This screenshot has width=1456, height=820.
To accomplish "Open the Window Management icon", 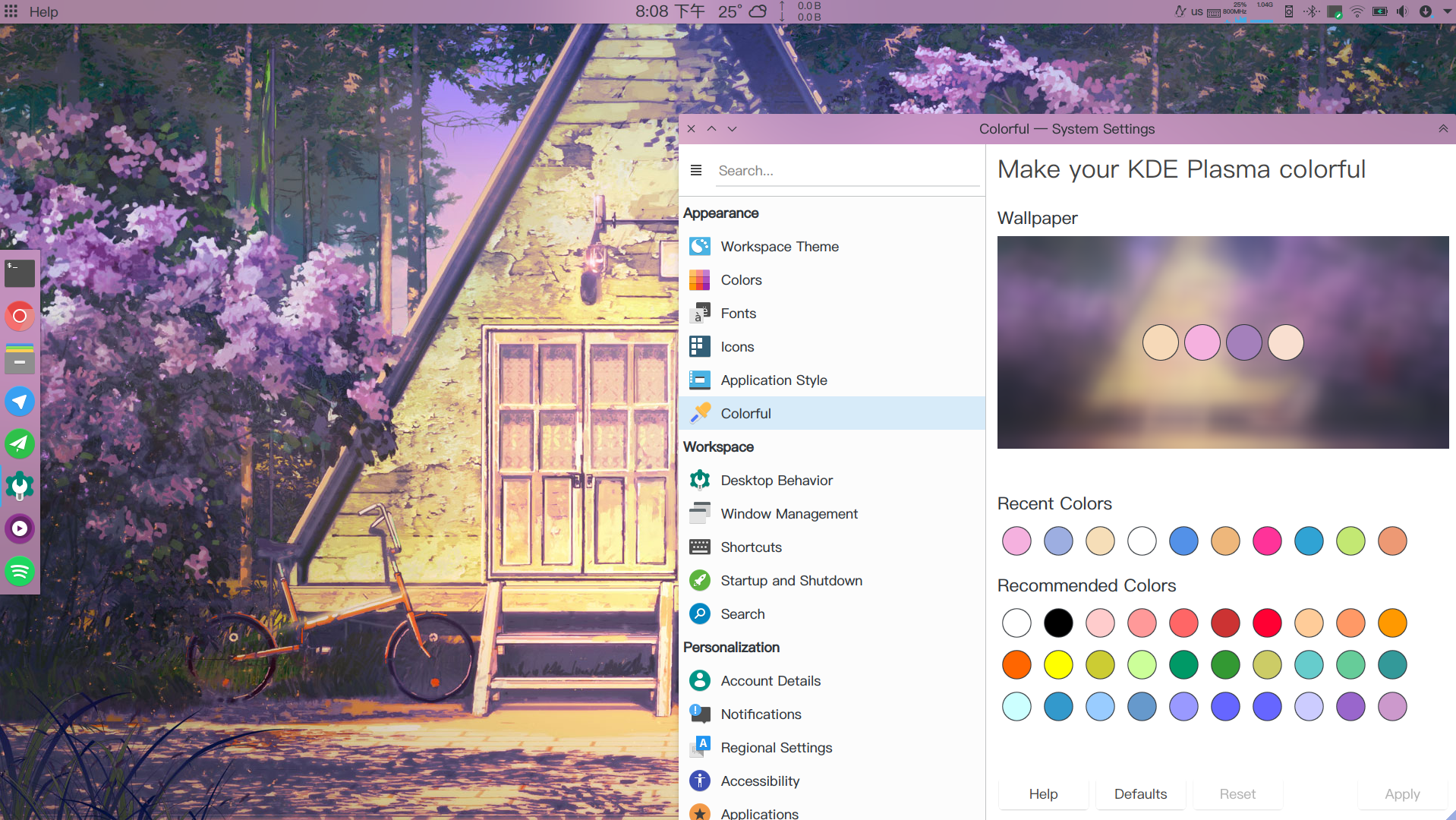I will (699, 514).
